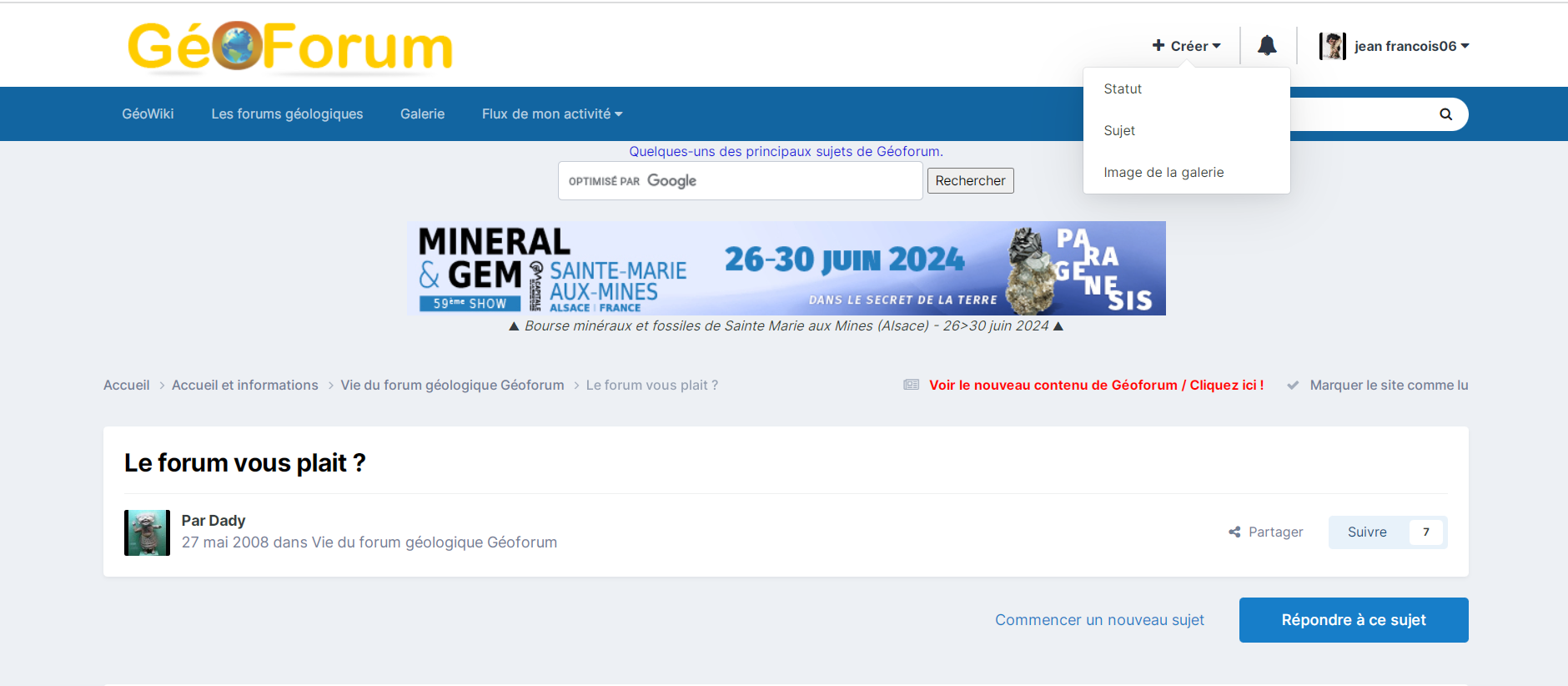Viewport: 1568px width, 686px height.
Task: Open Dady's avatar image
Action: coord(147,532)
